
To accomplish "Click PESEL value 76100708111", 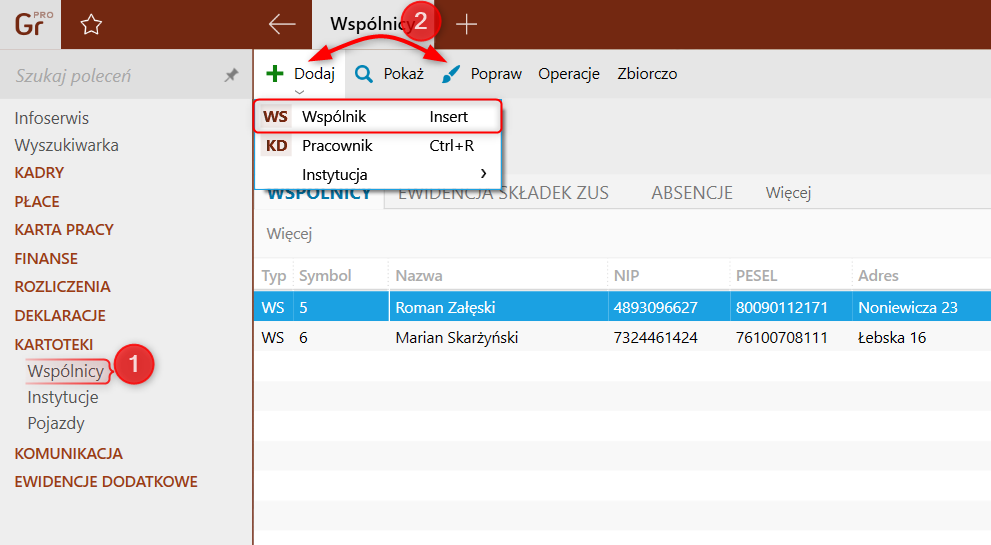I will coord(781,338).
